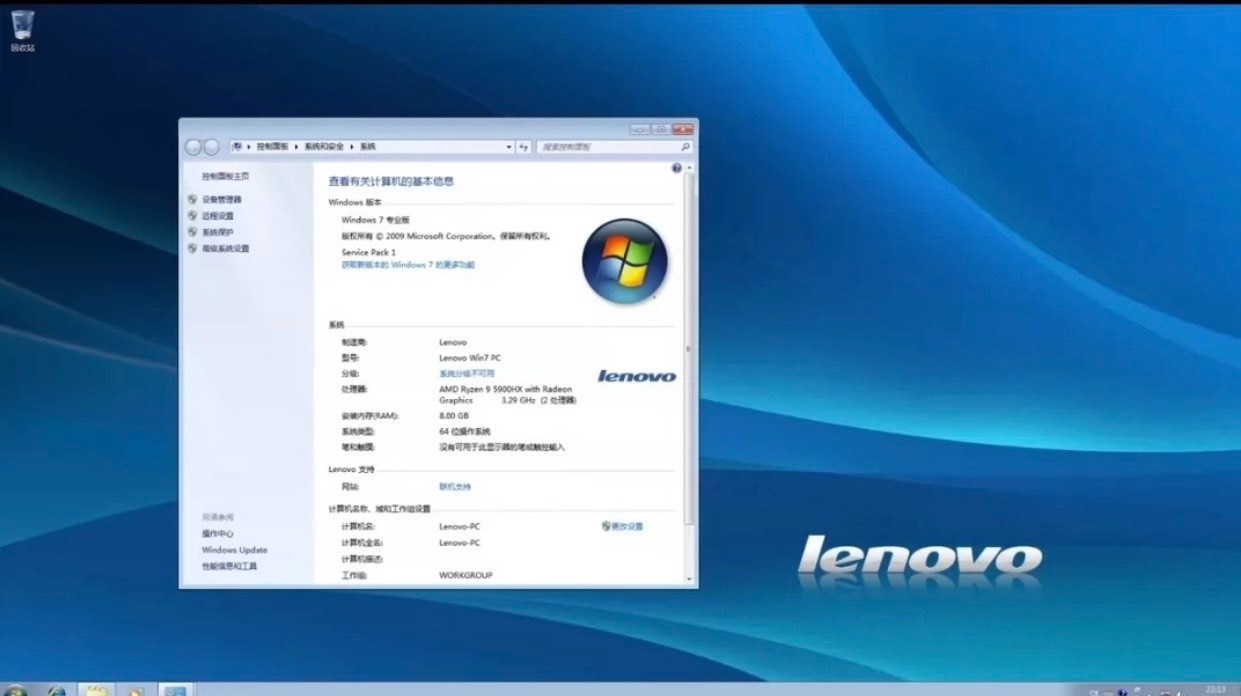1241x696 pixels.
Task: Expand first breadcrumb arrow before 控制面板
Action: coord(249,147)
